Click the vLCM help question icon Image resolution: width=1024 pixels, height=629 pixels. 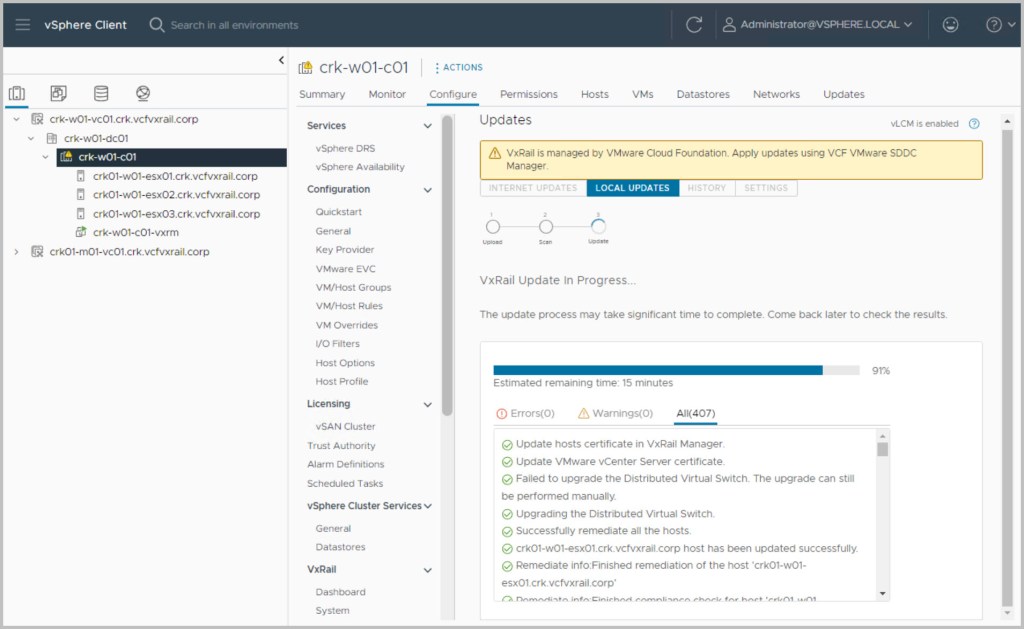(974, 124)
